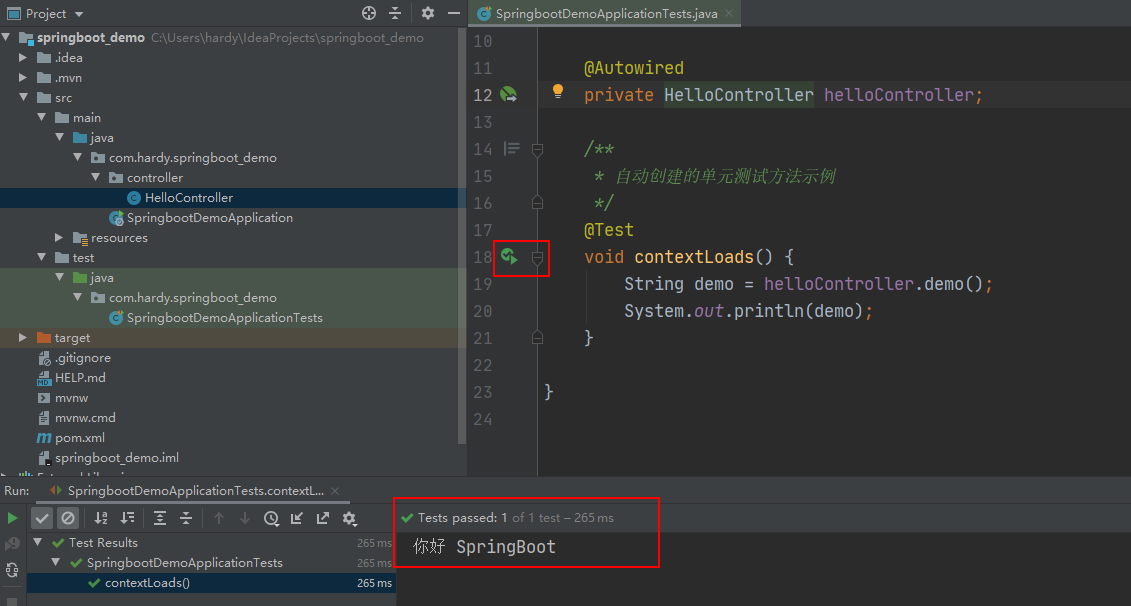This screenshot has width=1131, height=606.
Task: Collapse the main folder
Action: click(41, 118)
